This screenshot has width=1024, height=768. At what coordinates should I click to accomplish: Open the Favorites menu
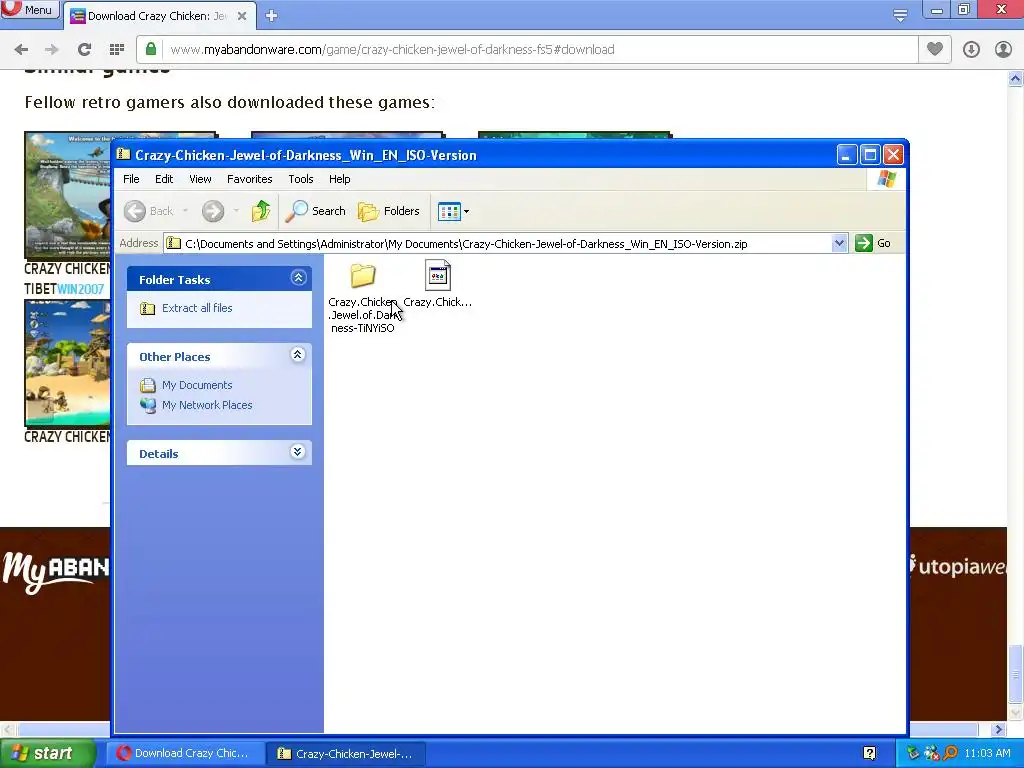(x=249, y=179)
